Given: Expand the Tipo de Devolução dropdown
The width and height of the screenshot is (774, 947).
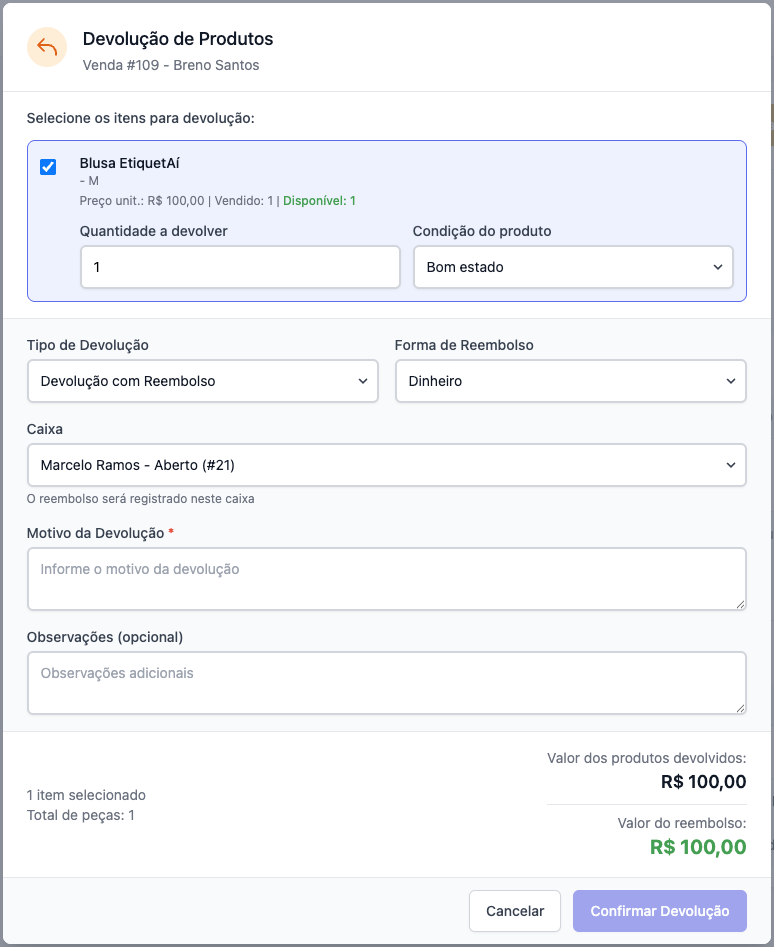Looking at the screenshot, I should [x=203, y=381].
